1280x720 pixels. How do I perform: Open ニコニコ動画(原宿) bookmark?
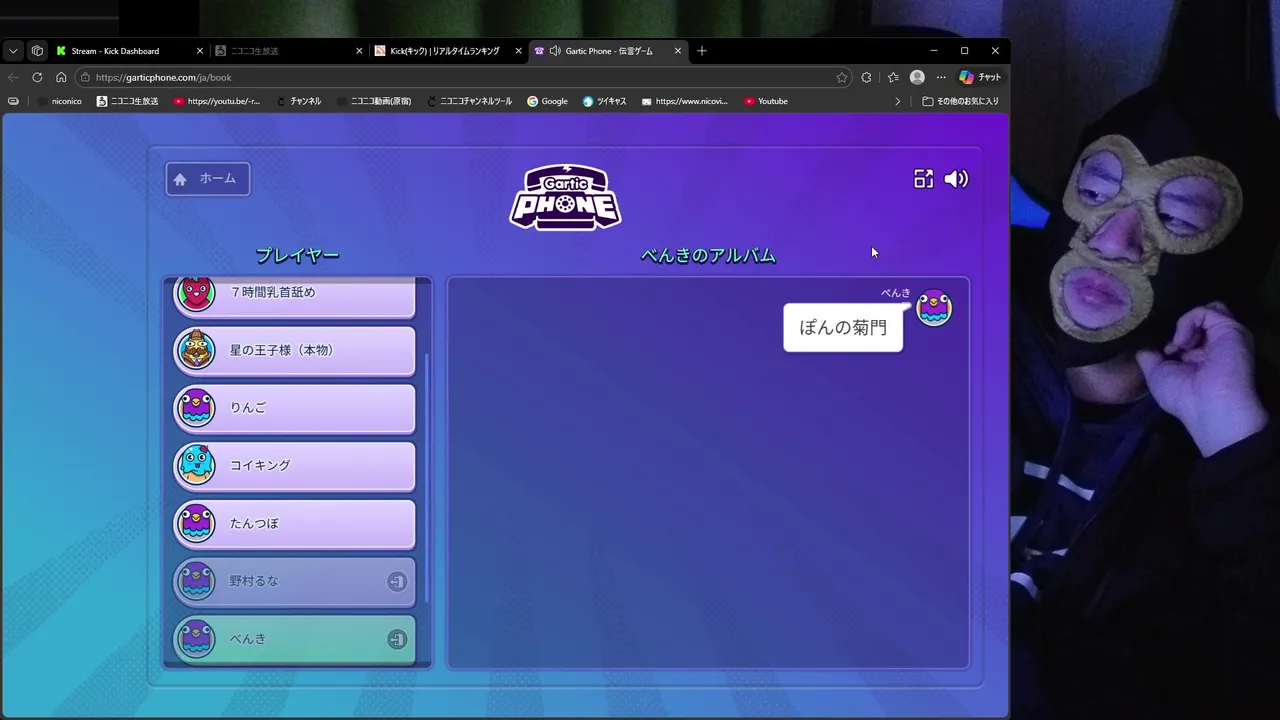(375, 101)
